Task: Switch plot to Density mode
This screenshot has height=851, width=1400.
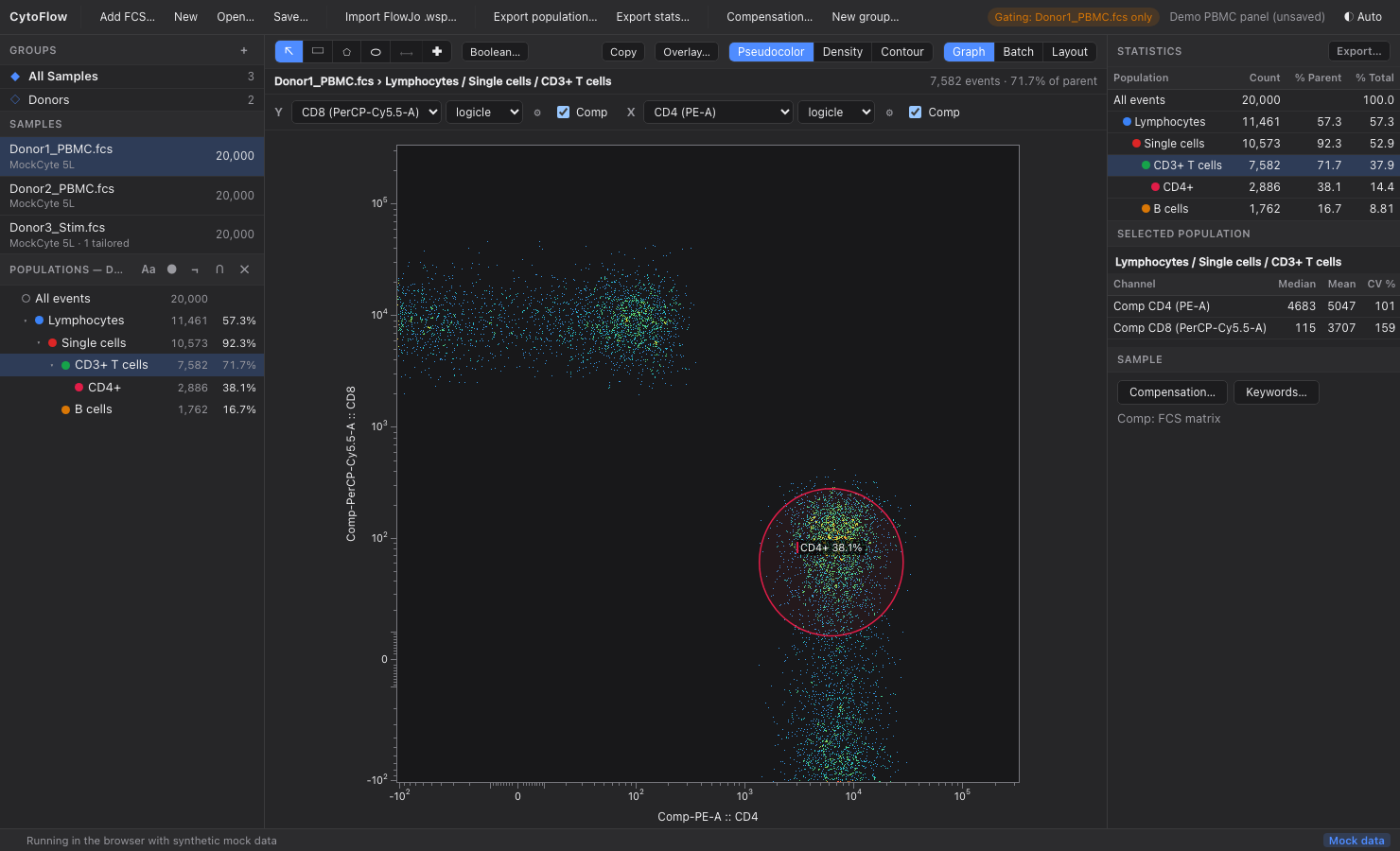Action: pos(843,52)
